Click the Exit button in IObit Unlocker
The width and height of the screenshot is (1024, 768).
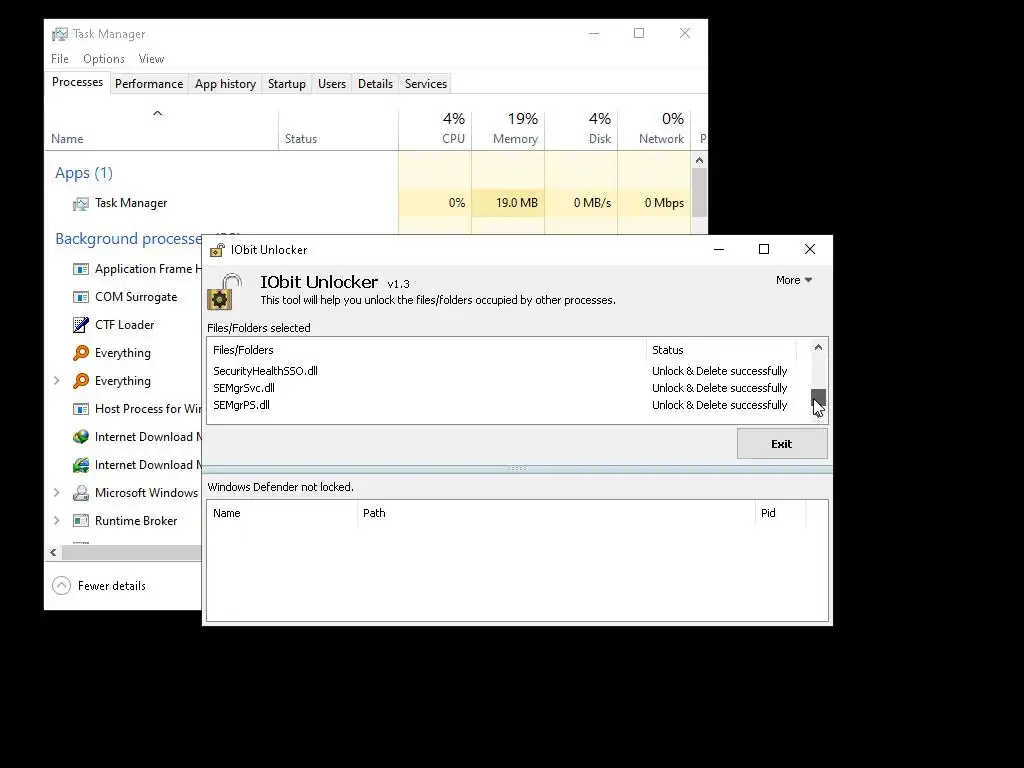tap(782, 444)
